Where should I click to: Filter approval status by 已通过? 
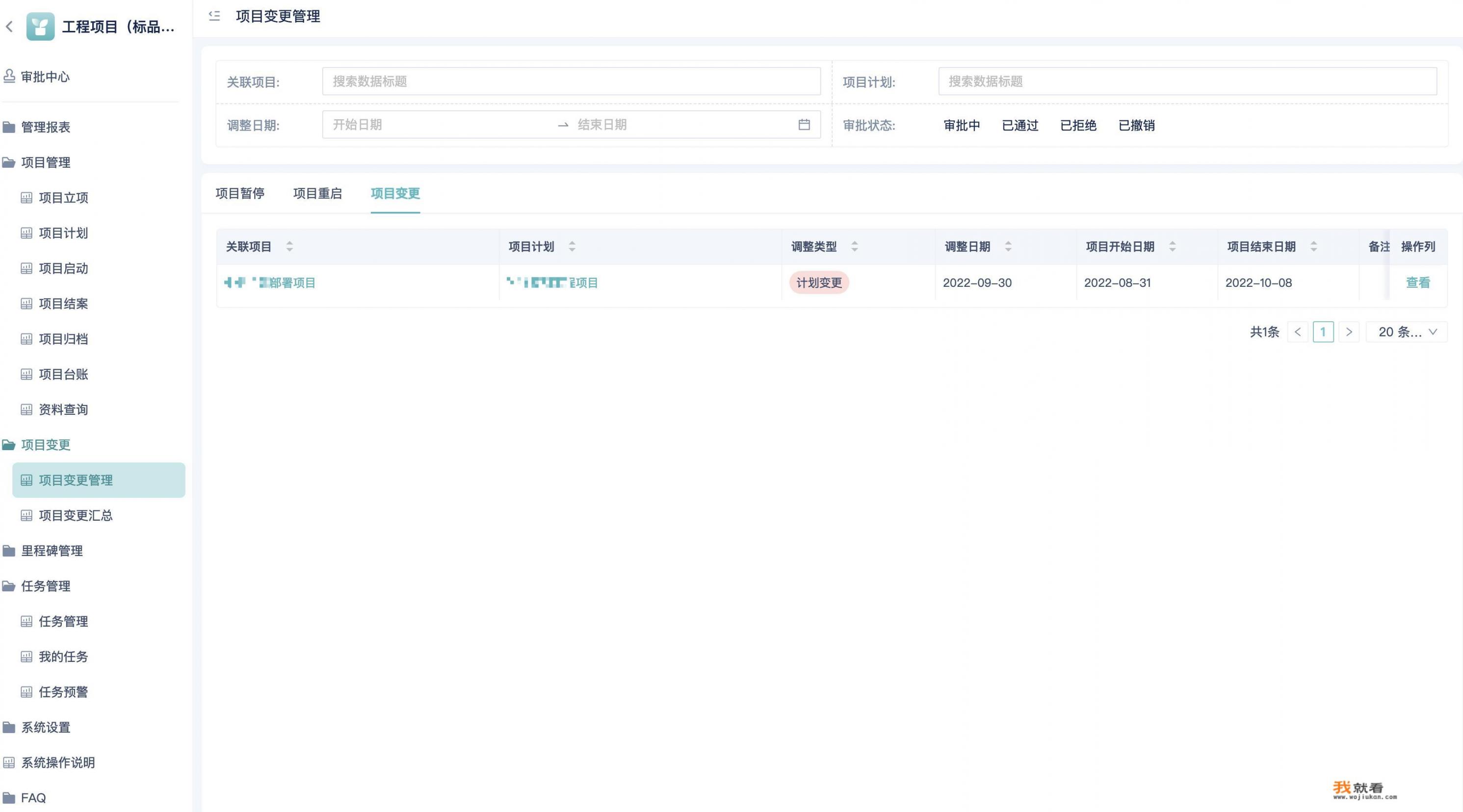pos(1020,126)
